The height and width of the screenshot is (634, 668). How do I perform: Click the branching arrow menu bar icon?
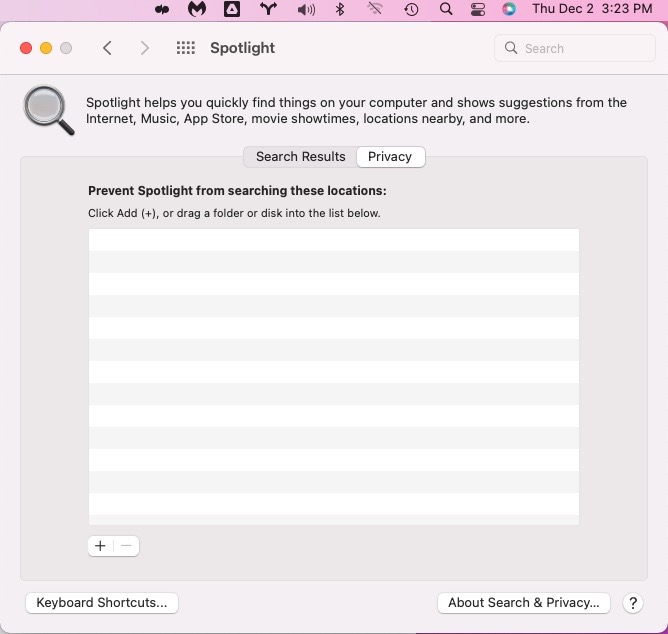(x=268, y=9)
